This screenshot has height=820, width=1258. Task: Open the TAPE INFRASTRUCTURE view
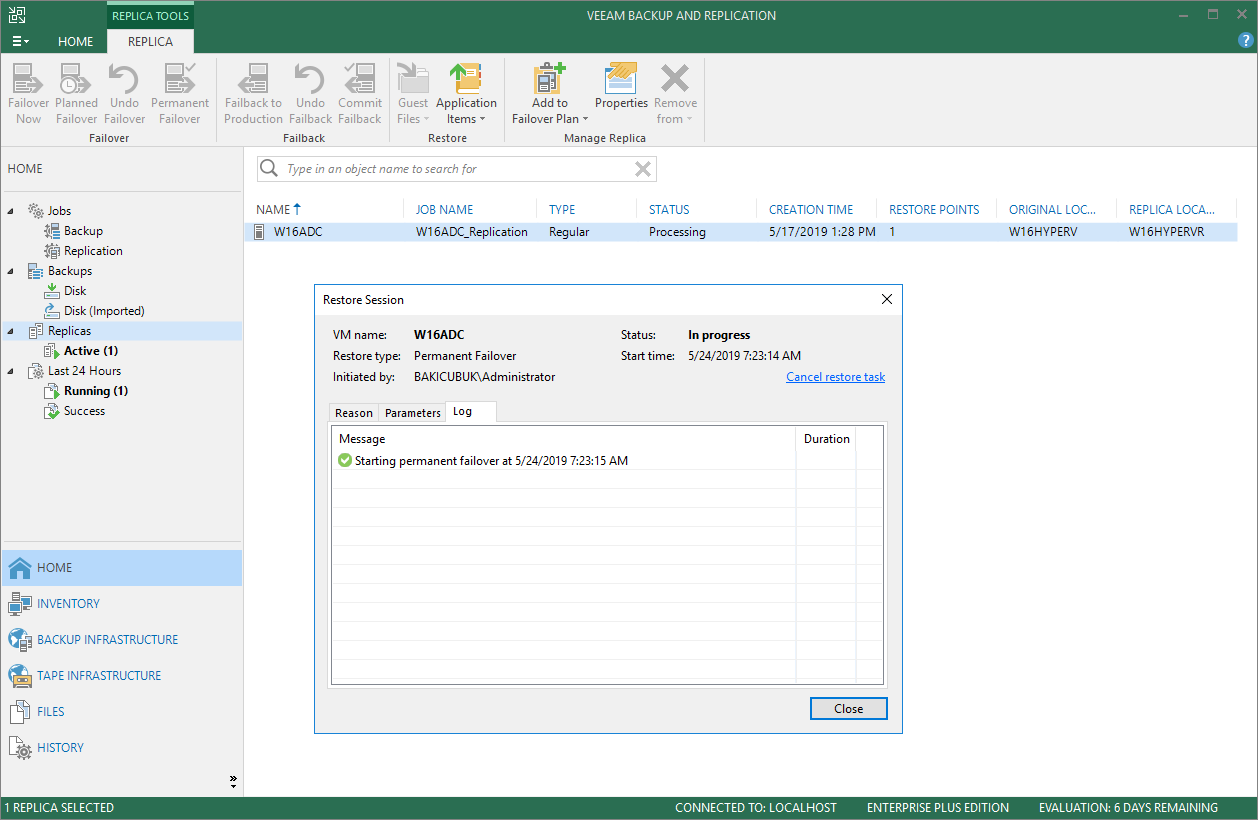pyautogui.click(x=121, y=676)
